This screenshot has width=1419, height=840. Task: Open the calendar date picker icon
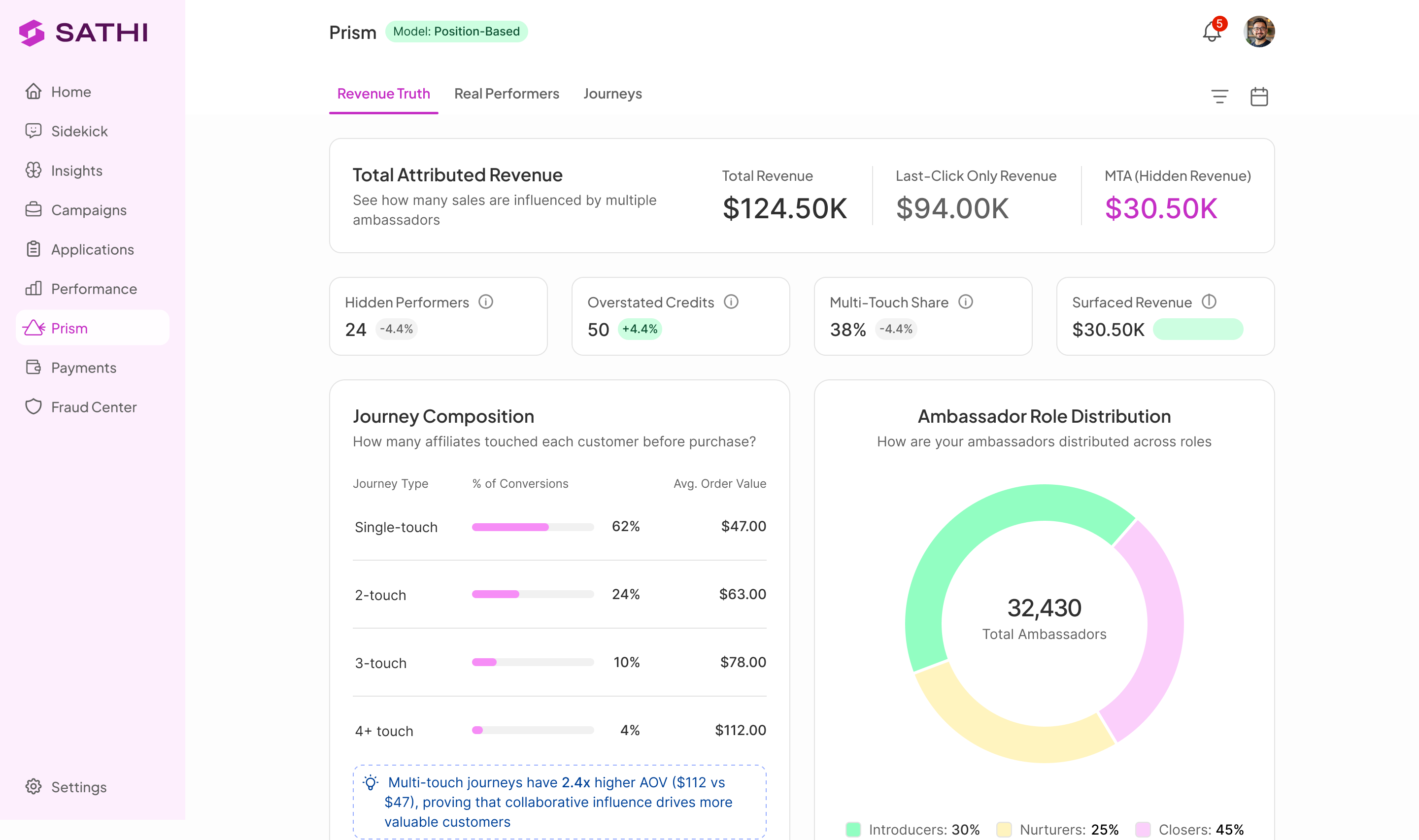pos(1259,97)
